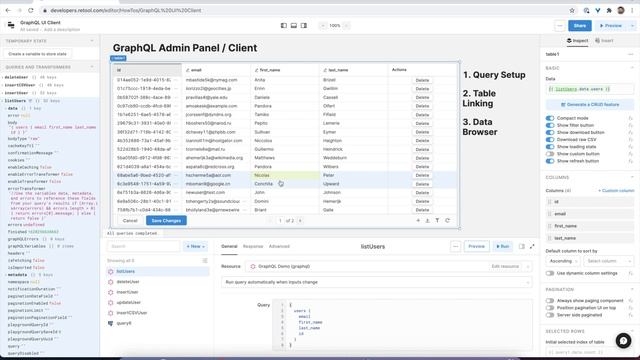Open the app's three-dot options menu near Share
The image size is (640, 360).
click(560, 25)
